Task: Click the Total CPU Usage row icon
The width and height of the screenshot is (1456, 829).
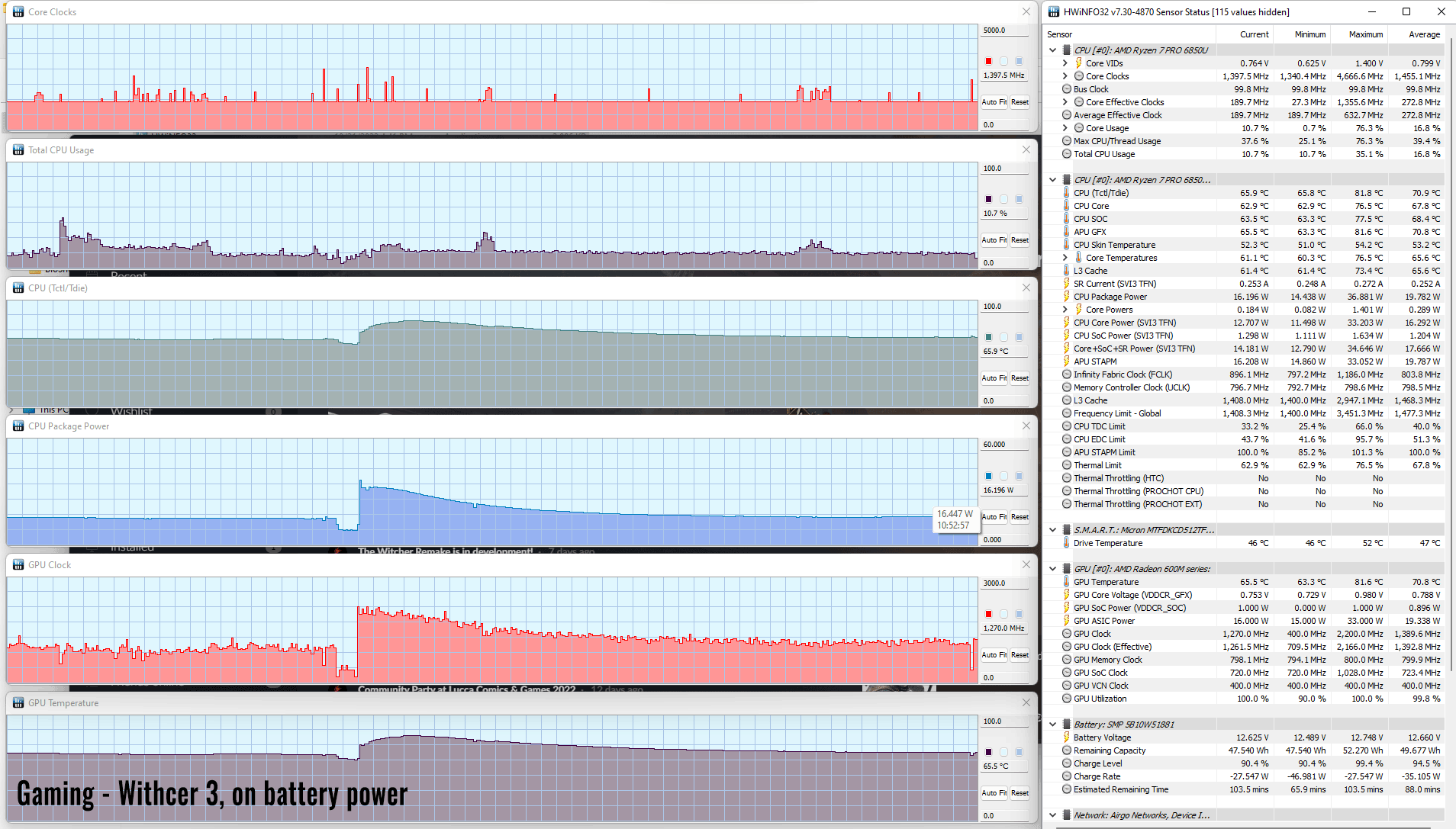Action: [1067, 154]
